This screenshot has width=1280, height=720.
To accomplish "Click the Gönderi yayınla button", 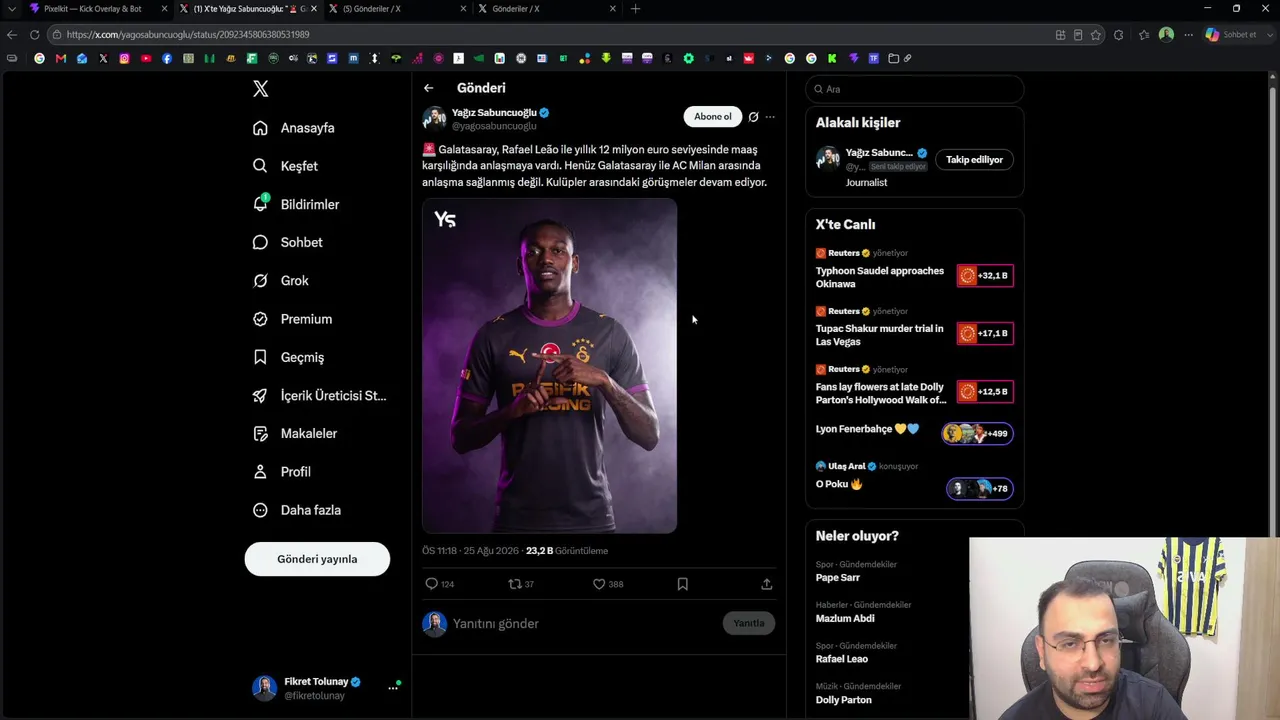I will point(317,559).
